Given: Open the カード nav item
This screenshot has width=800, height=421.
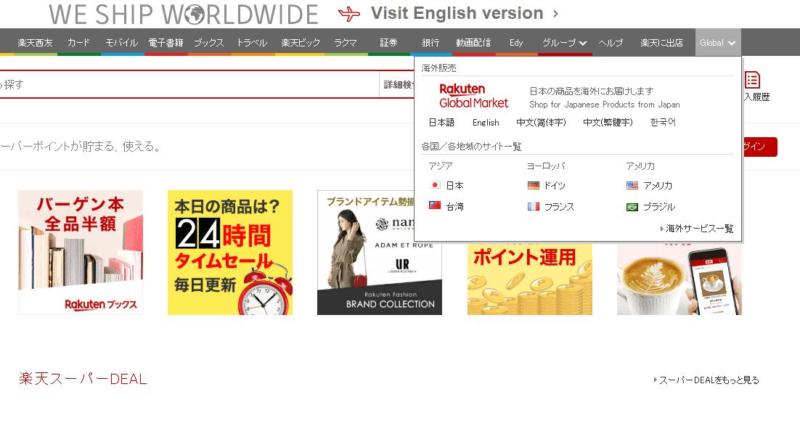Looking at the screenshot, I should tap(79, 43).
